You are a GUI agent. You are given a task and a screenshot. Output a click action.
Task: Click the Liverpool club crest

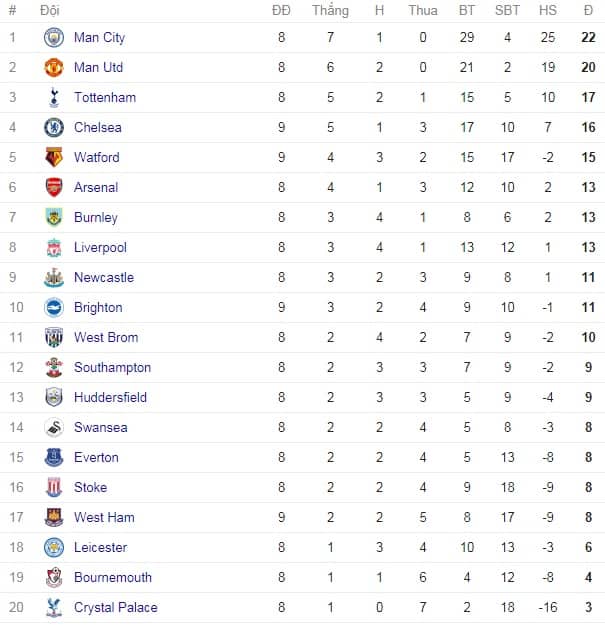pos(54,247)
